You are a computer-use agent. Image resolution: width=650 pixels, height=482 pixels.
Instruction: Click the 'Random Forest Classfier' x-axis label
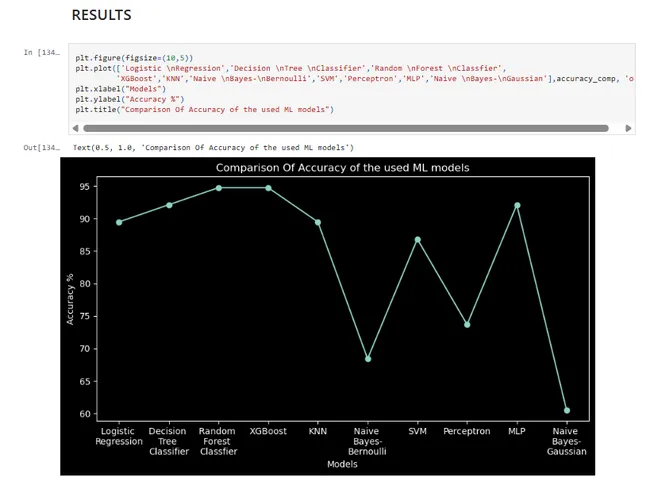click(x=218, y=441)
